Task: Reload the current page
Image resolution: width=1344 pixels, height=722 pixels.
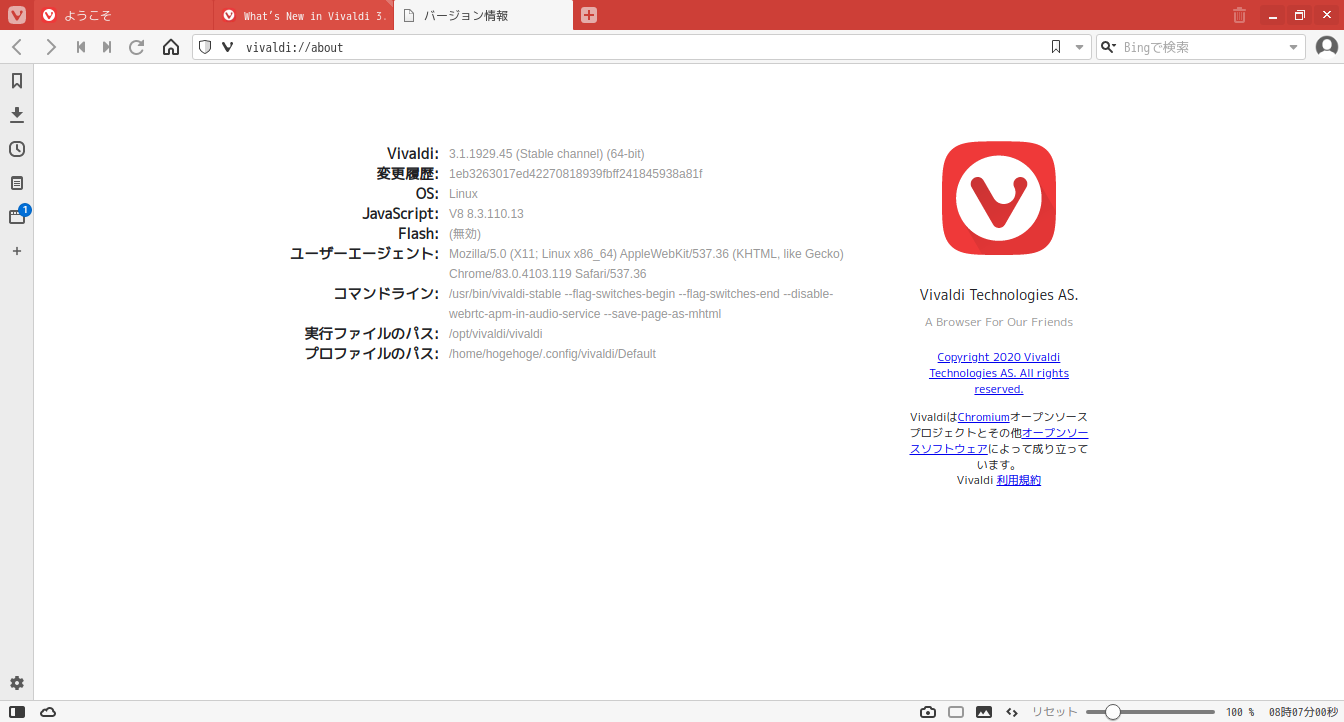Action: click(137, 47)
